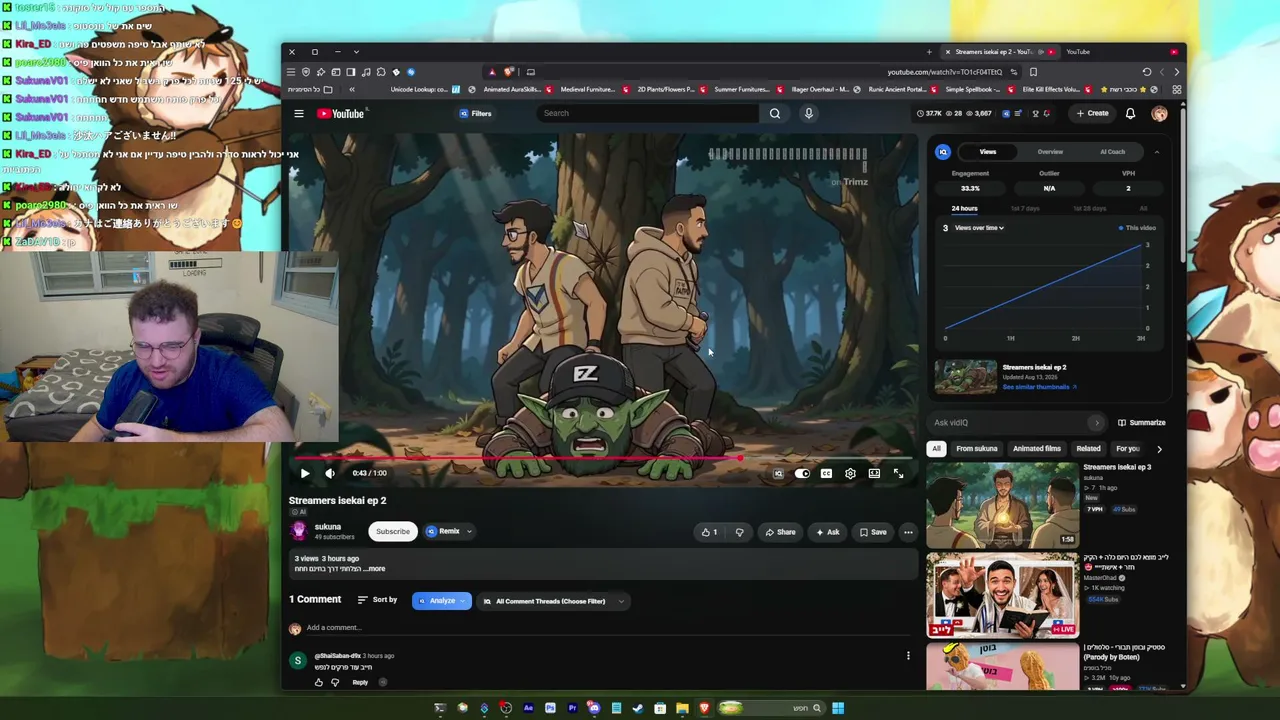Bookmark this page in the address bar
This screenshot has width=1280, height=720.
point(1033,72)
